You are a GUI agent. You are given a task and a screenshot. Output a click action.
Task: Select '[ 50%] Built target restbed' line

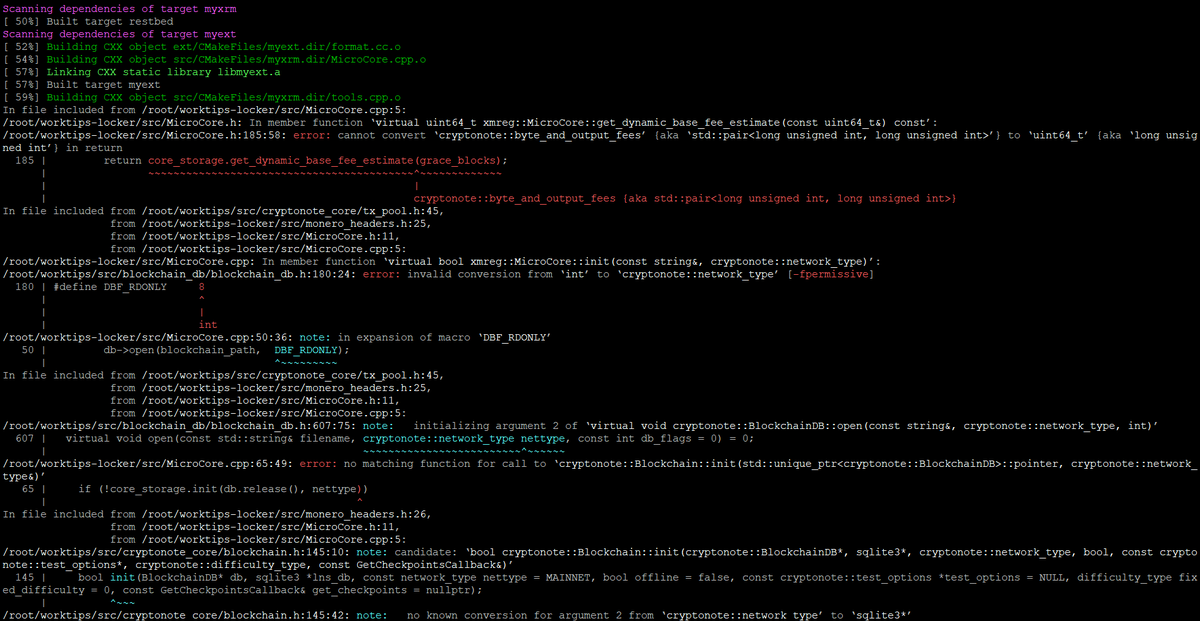tap(88, 21)
